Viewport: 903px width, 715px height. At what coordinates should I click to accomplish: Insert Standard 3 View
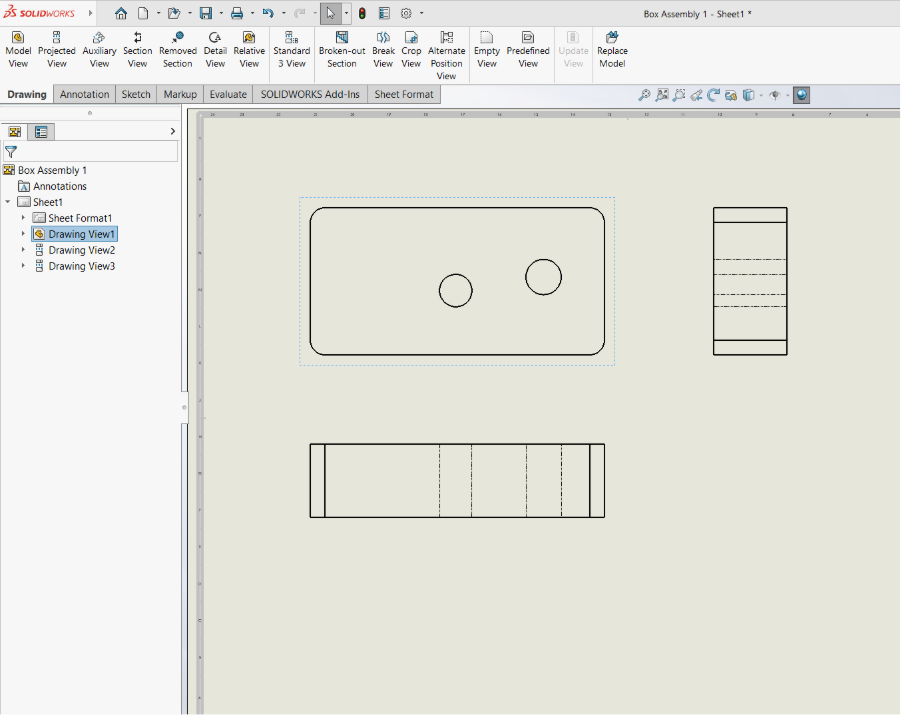291,50
